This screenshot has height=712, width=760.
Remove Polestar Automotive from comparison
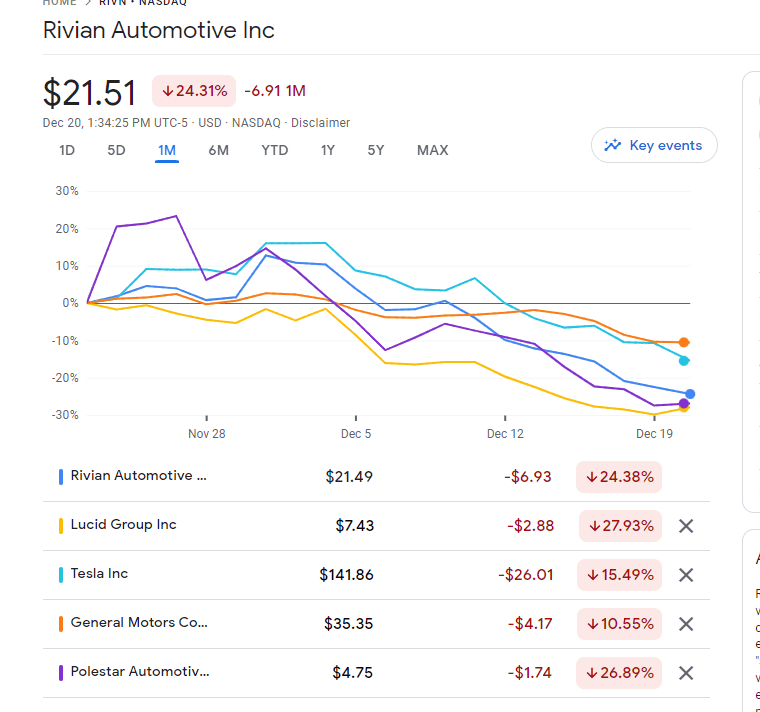coord(686,673)
